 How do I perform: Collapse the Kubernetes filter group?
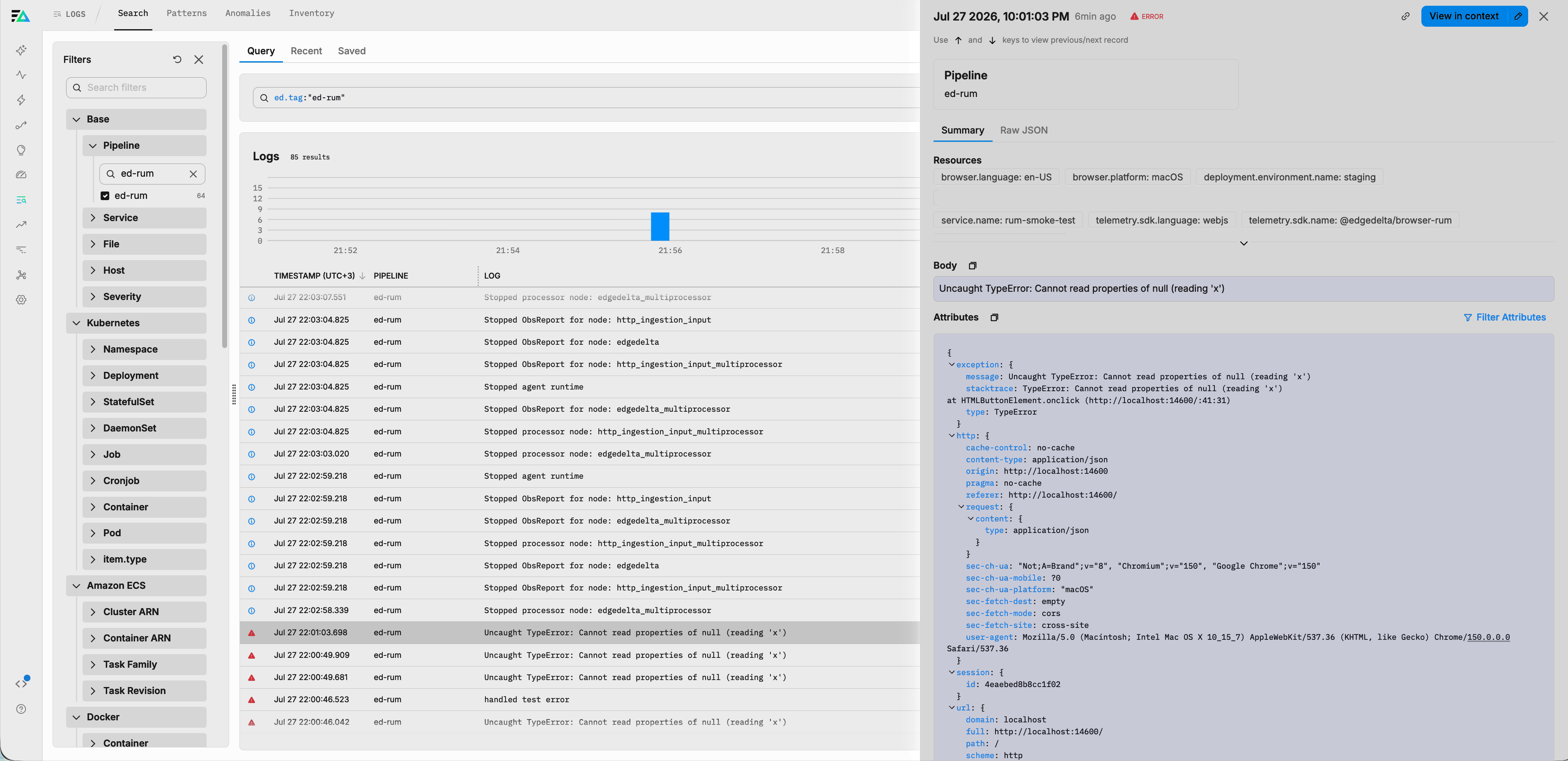[x=76, y=323]
